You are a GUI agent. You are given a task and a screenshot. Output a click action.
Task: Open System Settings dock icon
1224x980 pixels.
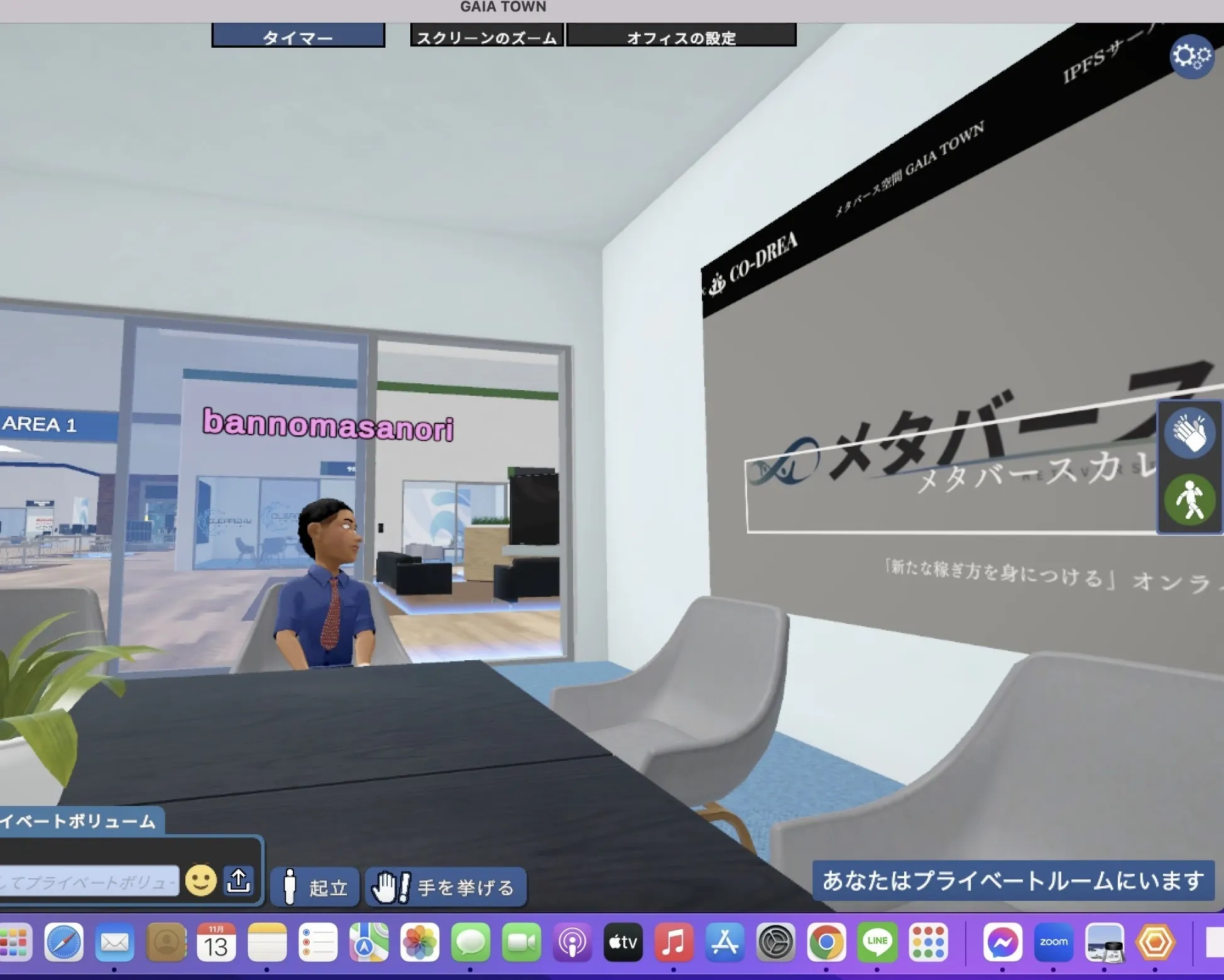775,942
